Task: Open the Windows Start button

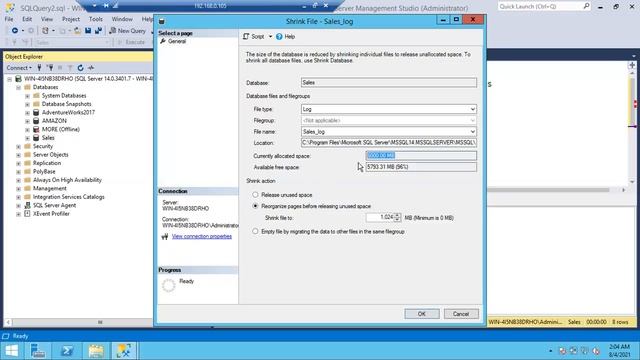Action: coord(12,351)
